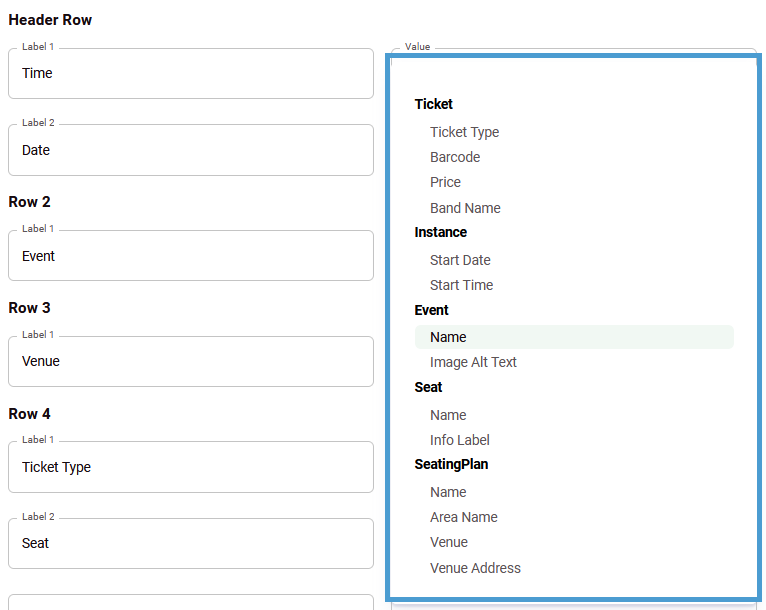Click Row 3 Label 1 Venue field
766x610 pixels.
click(x=191, y=361)
